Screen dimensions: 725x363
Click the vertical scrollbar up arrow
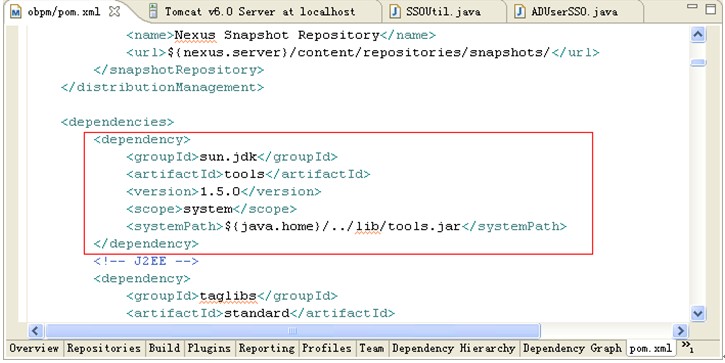[x=698, y=35]
